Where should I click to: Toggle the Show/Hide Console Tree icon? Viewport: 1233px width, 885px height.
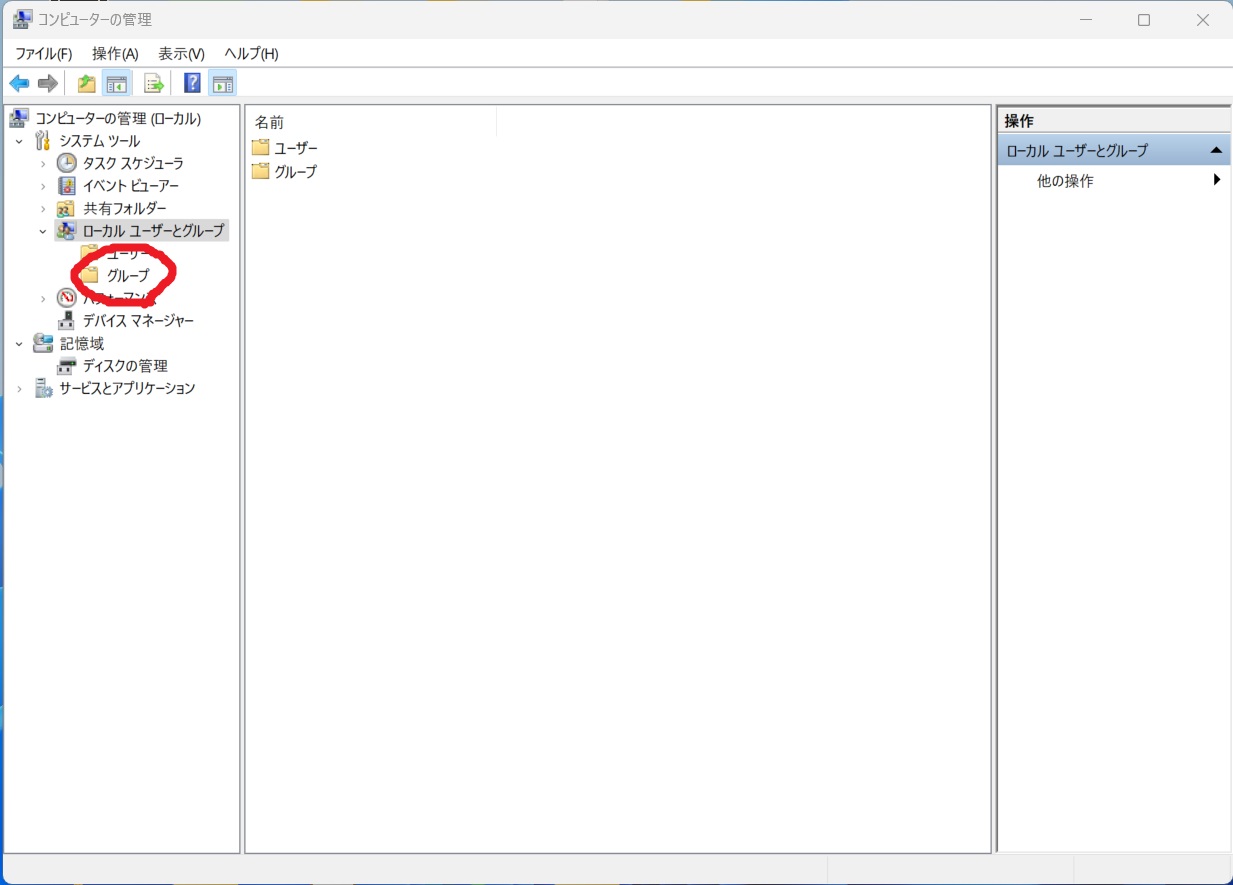[x=117, y=83]
